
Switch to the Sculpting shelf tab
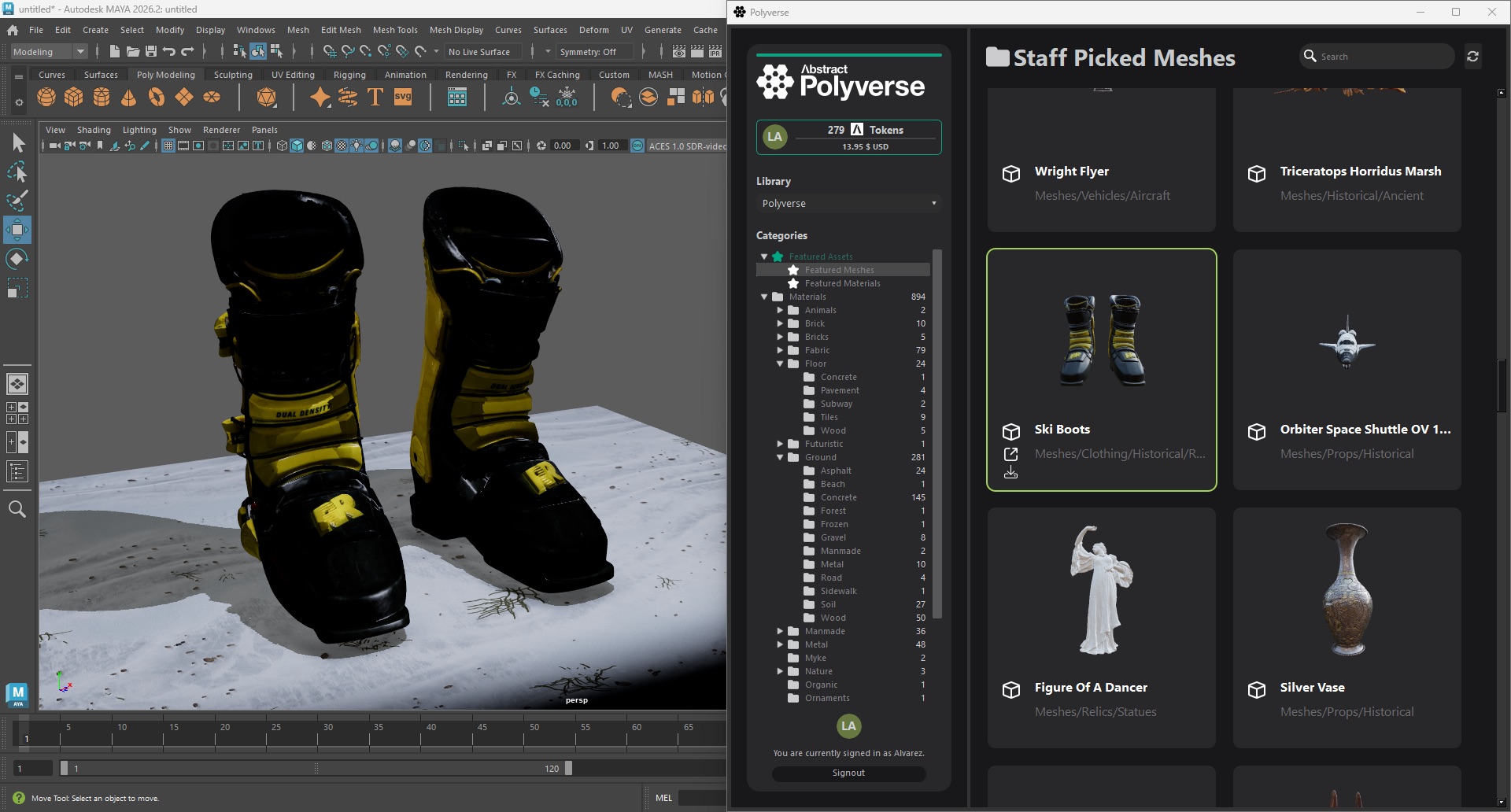coord(233,75)
